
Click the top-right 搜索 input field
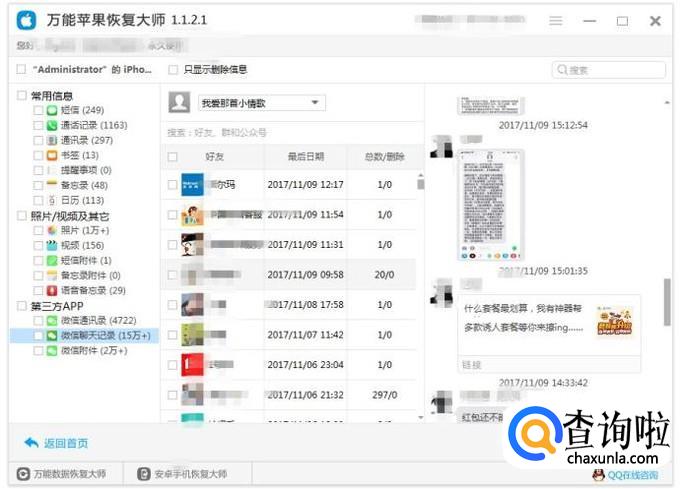[x=608, y=70]
